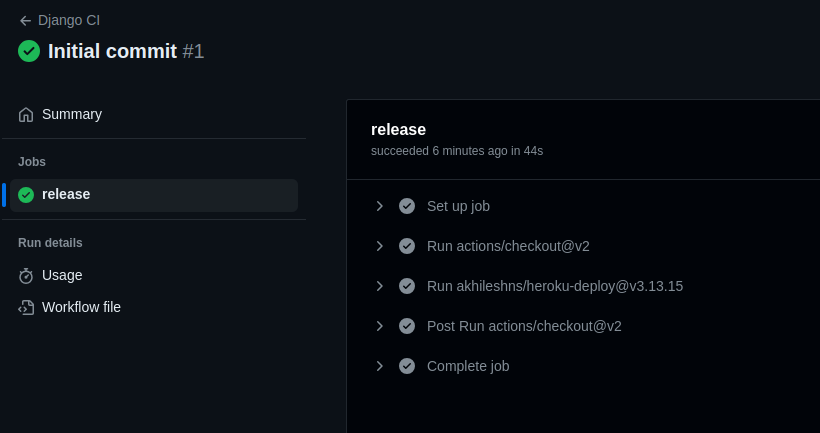Click the Summary home icon
Viewport: 820px width, 433px height.
[x=26, y=115]
